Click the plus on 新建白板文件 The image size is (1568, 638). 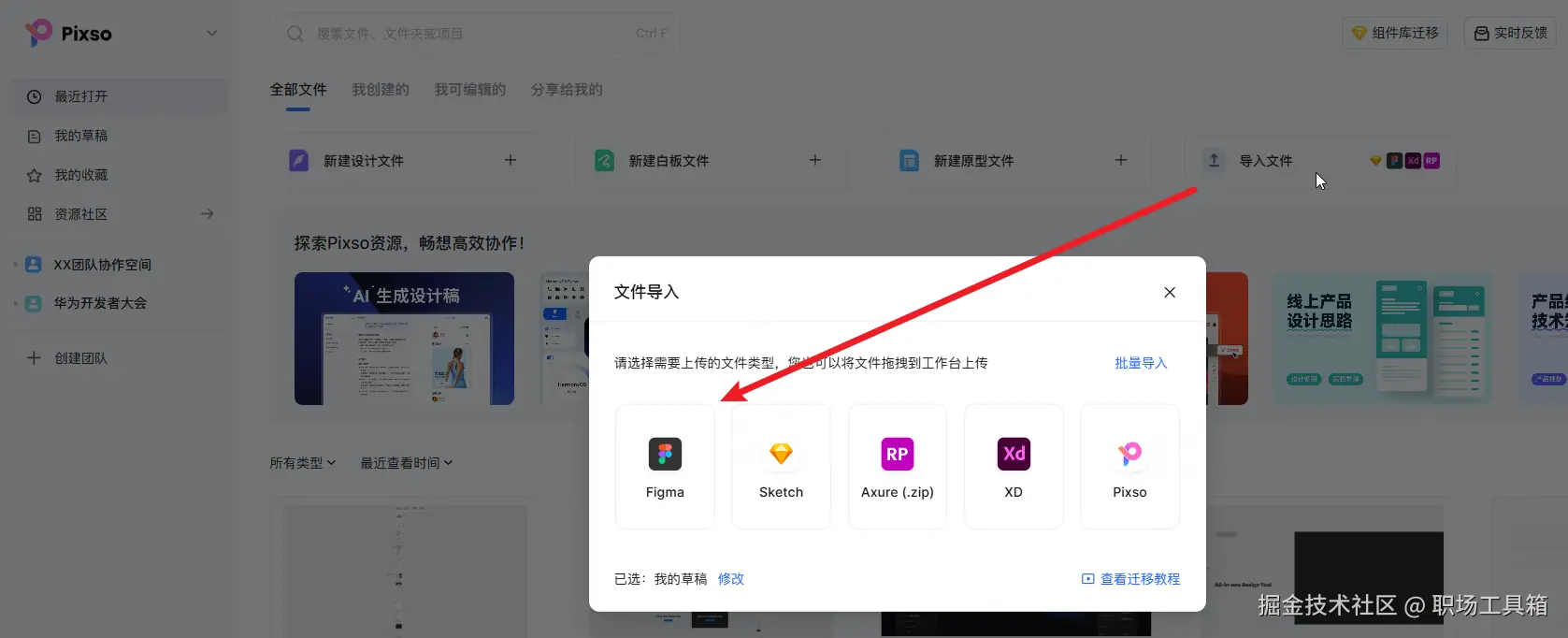tap(815, 160)
